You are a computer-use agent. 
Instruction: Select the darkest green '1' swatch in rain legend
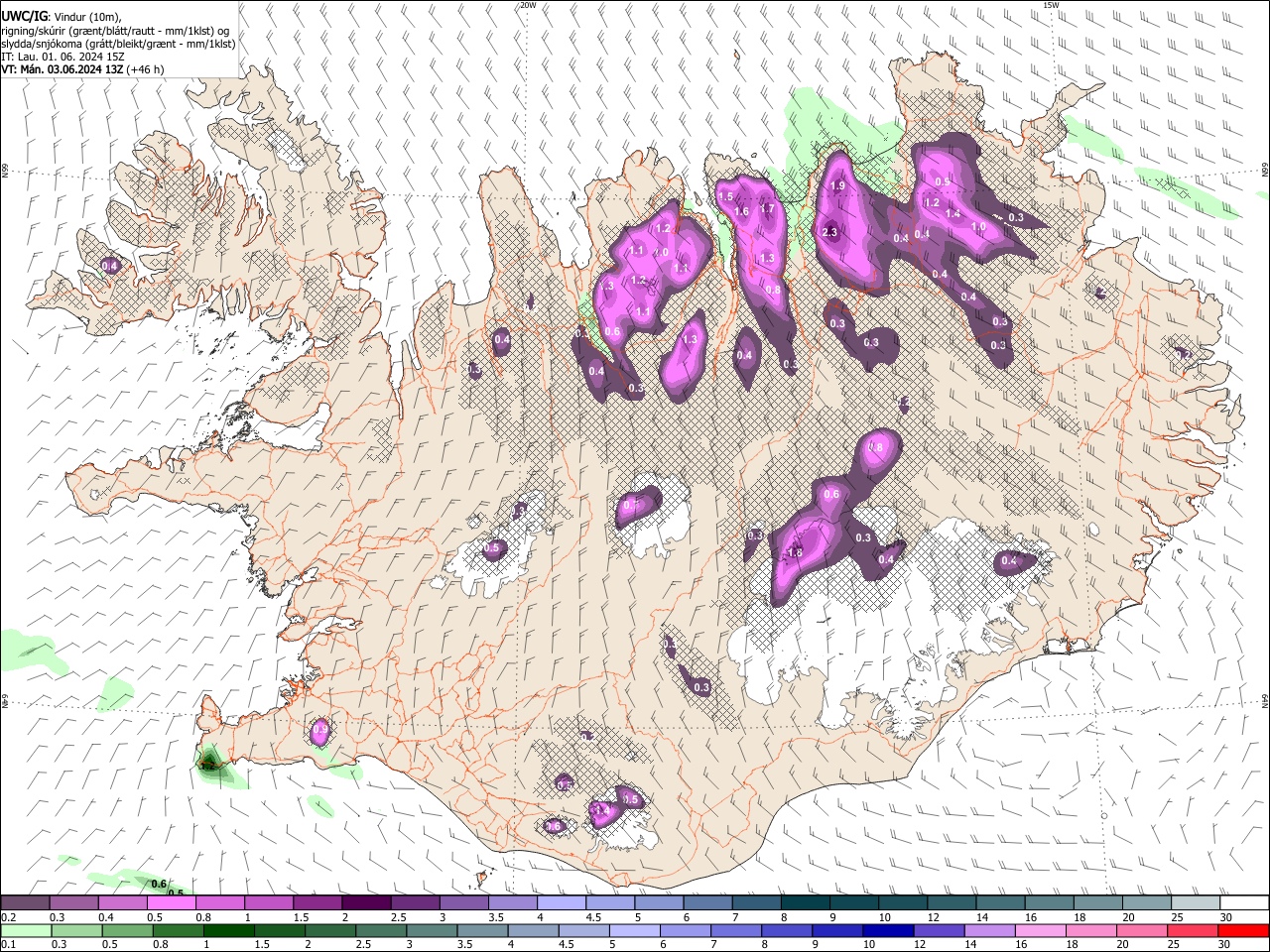(229, 930)
